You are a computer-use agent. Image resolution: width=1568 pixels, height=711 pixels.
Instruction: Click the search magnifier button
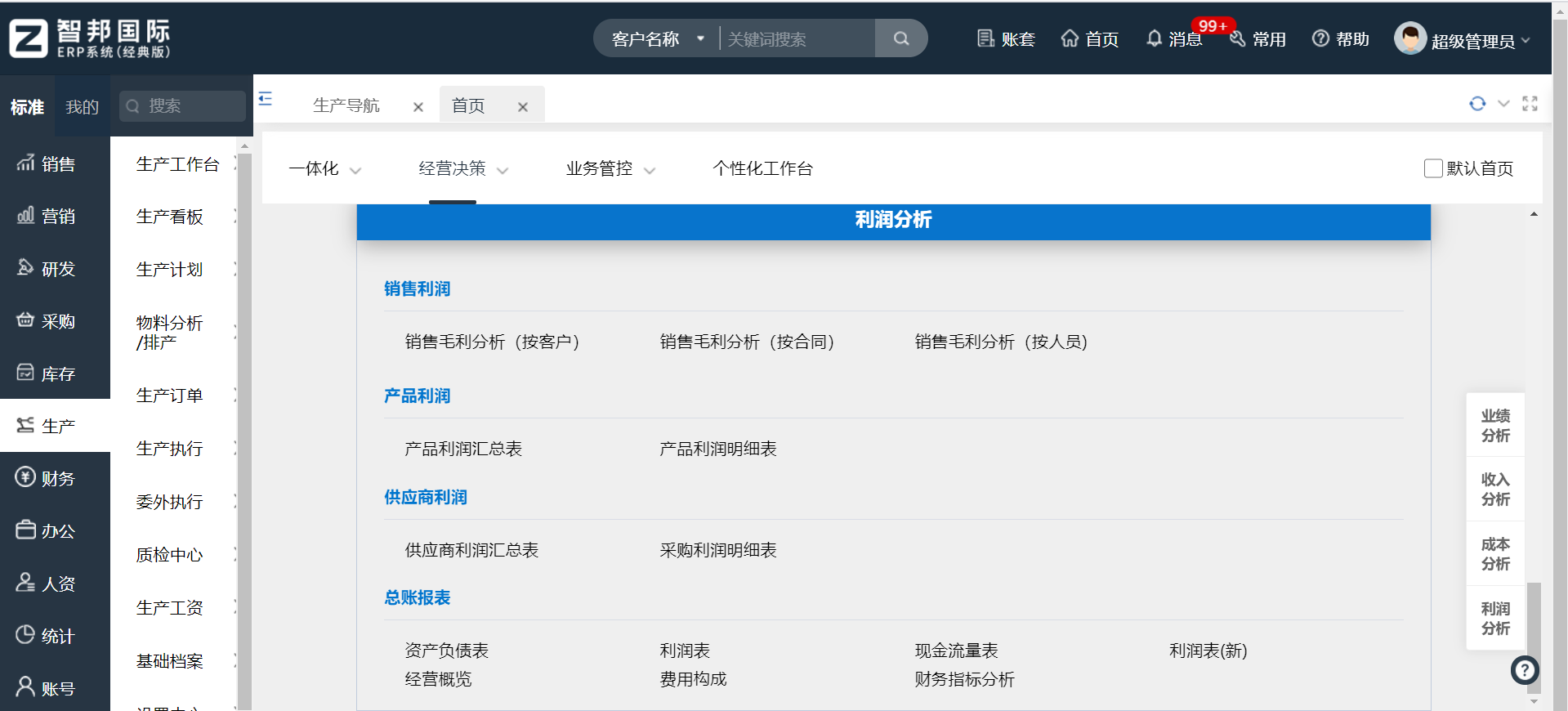click(x=900, y=38)
